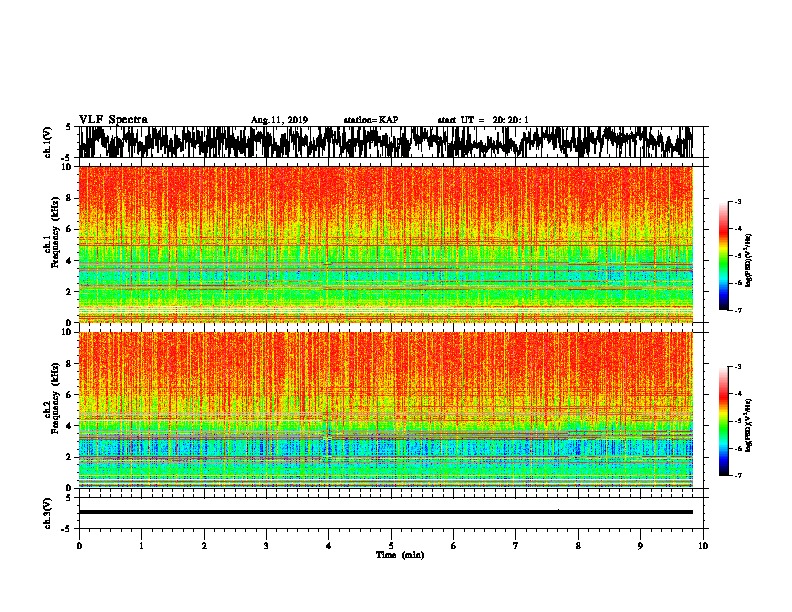This screenshot has height=612, width=792.
Task: Click the ch.1 spectrogram color scale bar
Action: tap(723, 256)
